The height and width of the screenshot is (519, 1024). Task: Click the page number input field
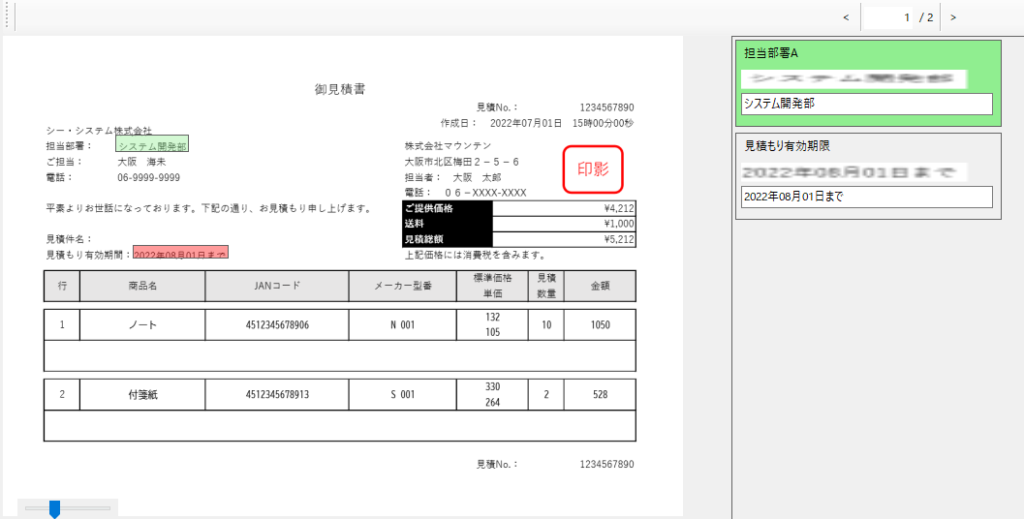click(888, 18)
